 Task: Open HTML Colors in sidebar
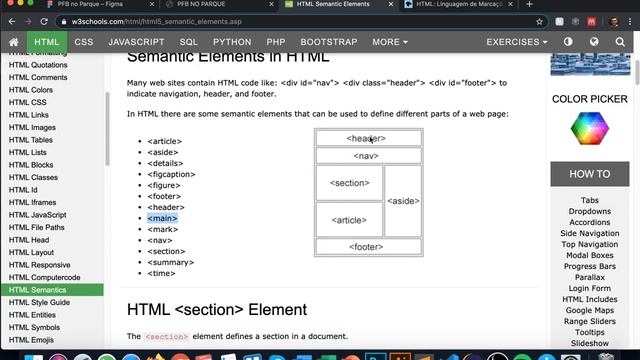click(x=31, y=90)
